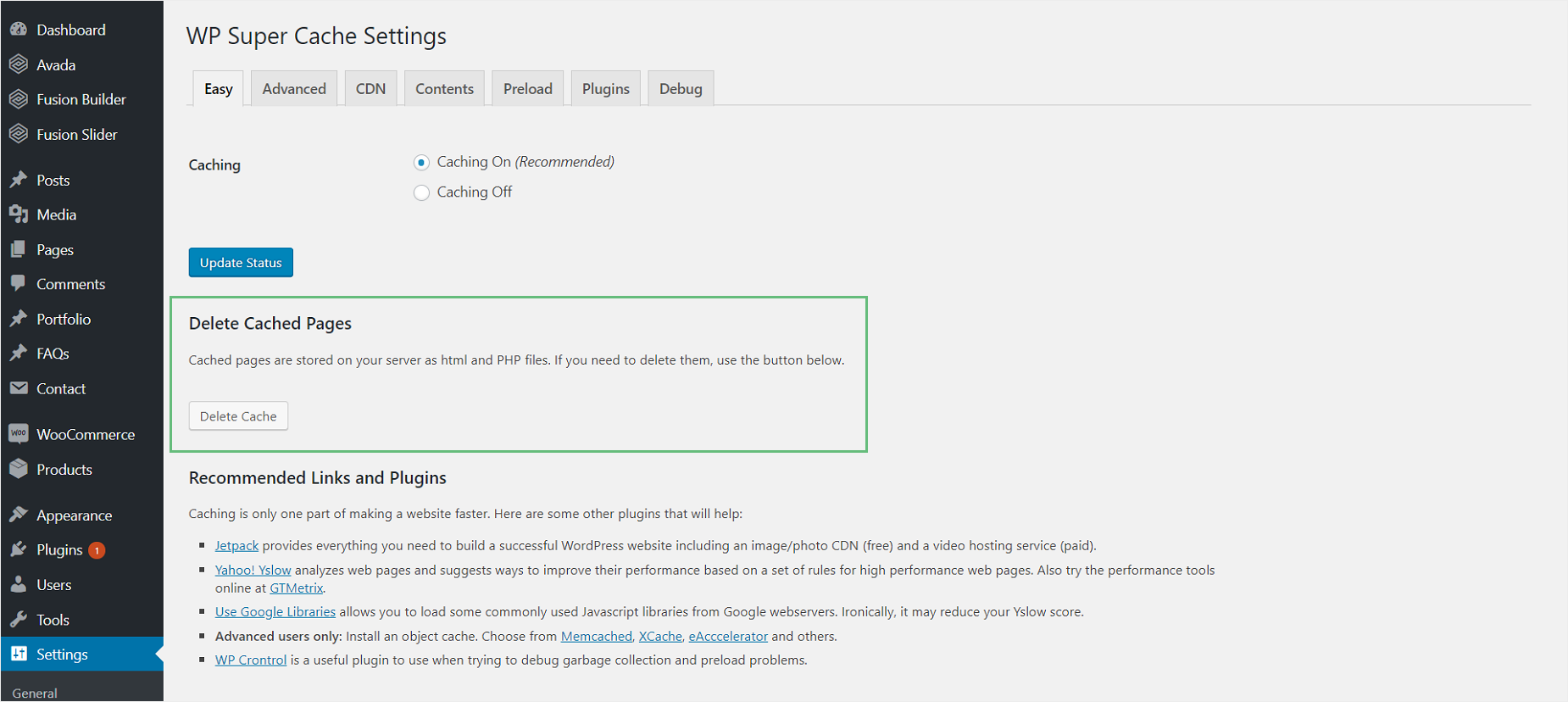The image size is (1568, 702).
Task: Click the Delete Cached Pages heading
Action: click(x=270, y=323)
